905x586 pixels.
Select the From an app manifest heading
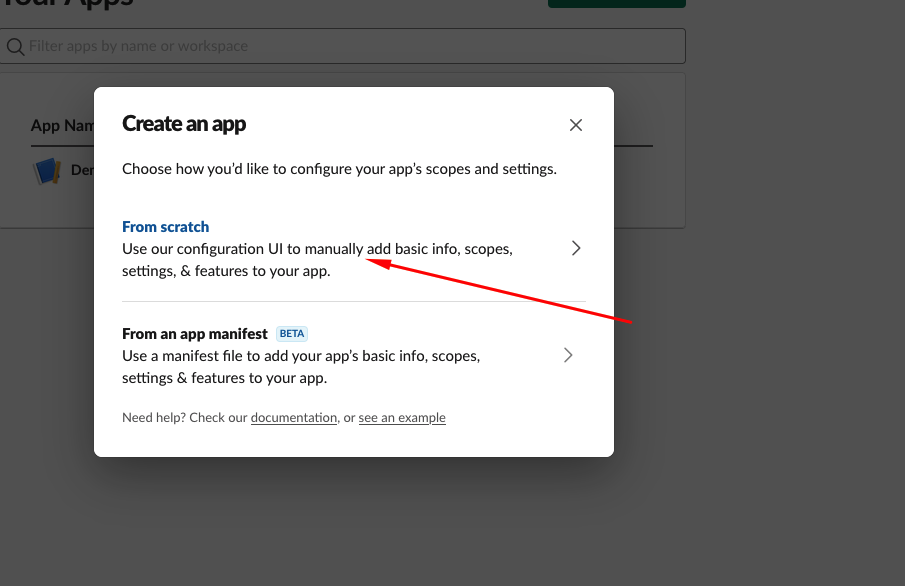click(195, 334)
